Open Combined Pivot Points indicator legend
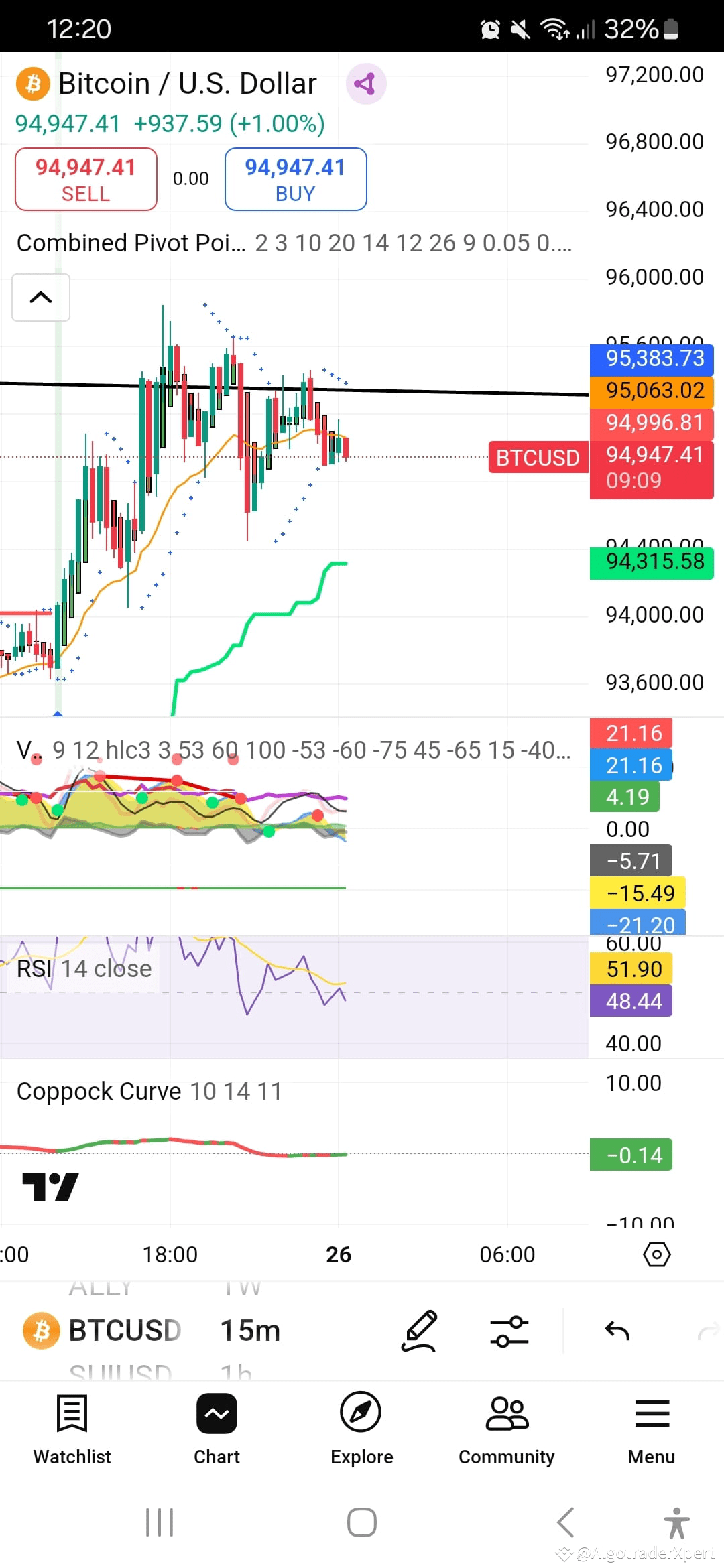The width and height of the screenshot is (724, 1568). (294, 243)
